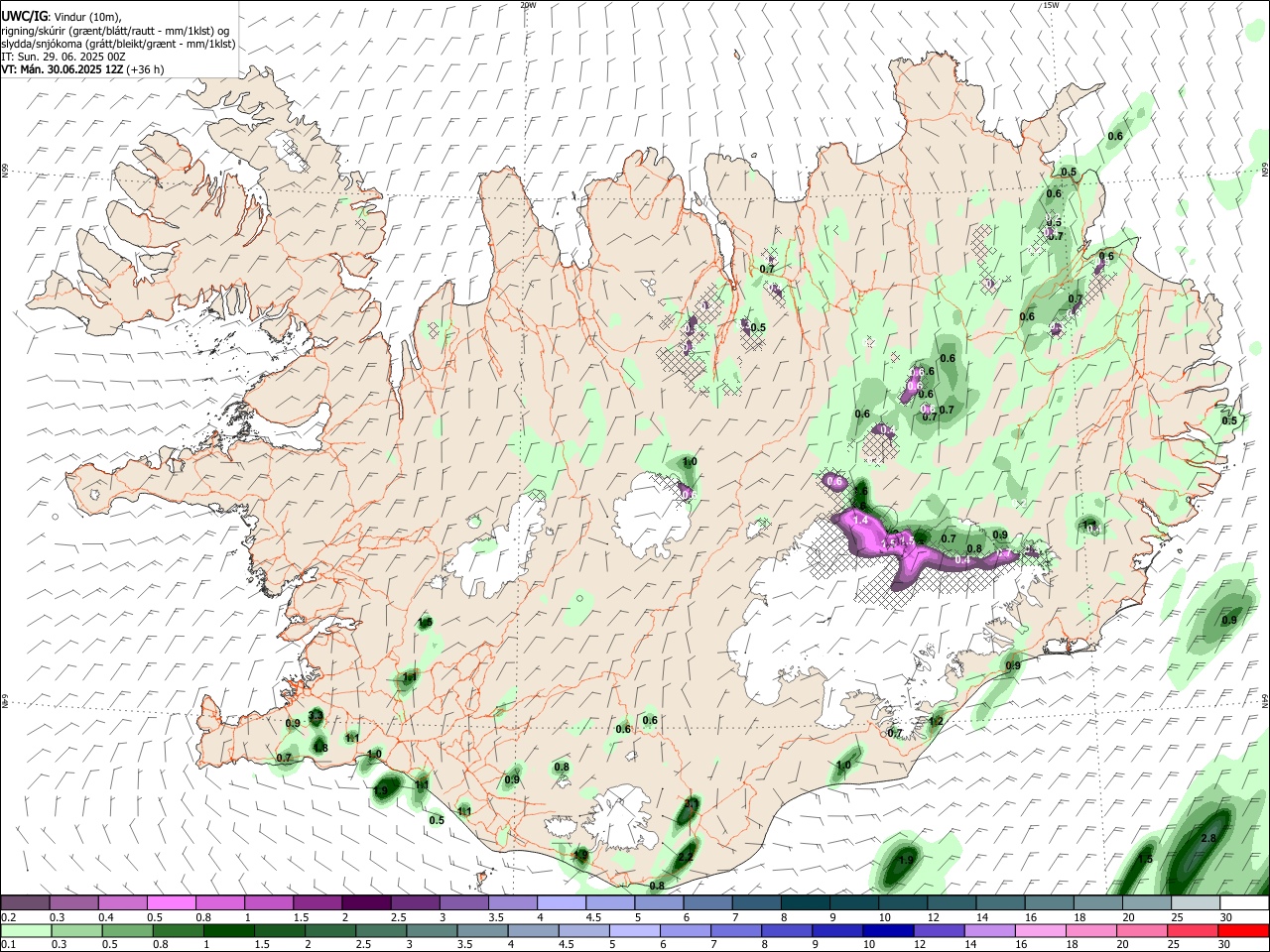Click the white 30 swatch ending upper legend
1270x952 pixels.
click(x=1245, y=902)
